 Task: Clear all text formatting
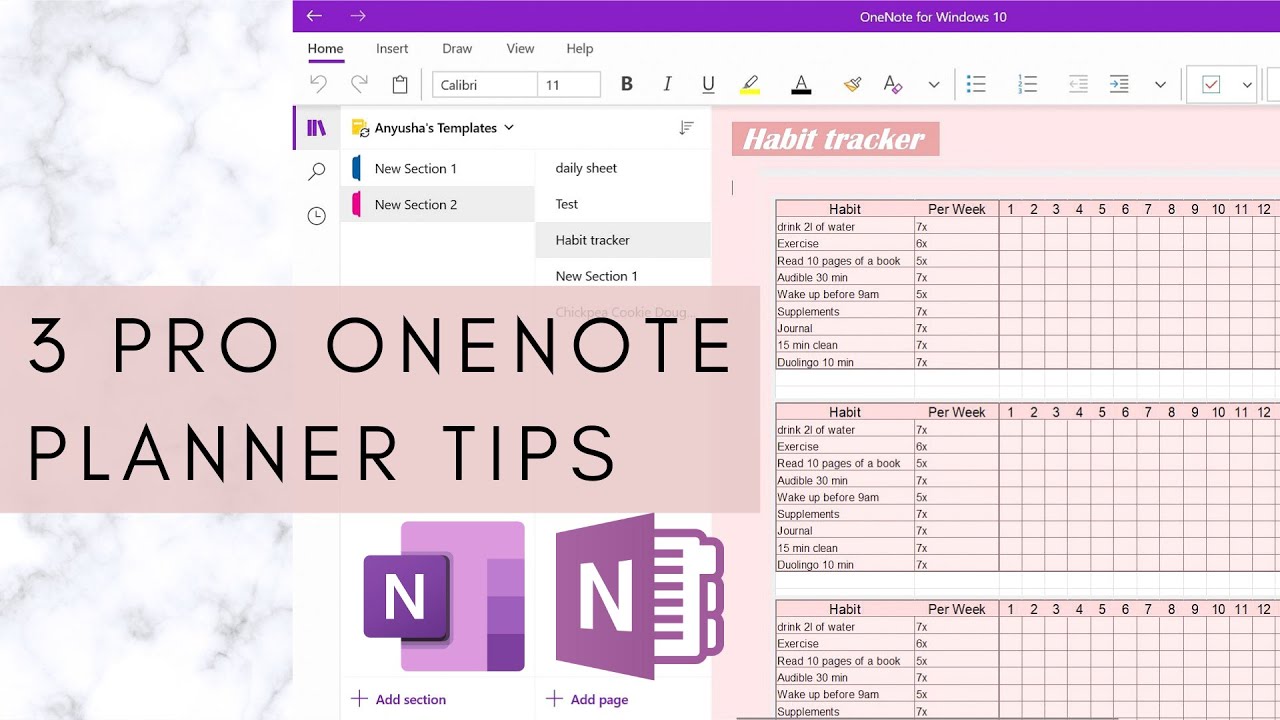point(893,85)
